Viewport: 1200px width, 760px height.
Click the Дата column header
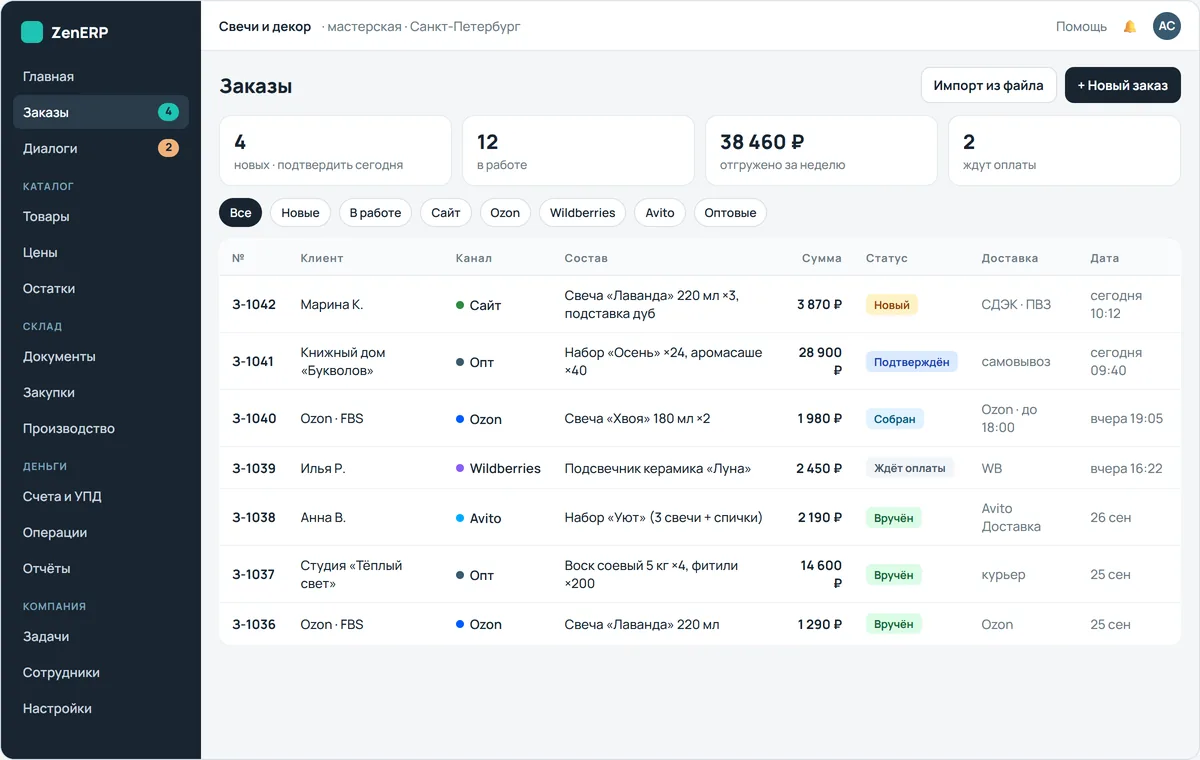click(1105, 258)
